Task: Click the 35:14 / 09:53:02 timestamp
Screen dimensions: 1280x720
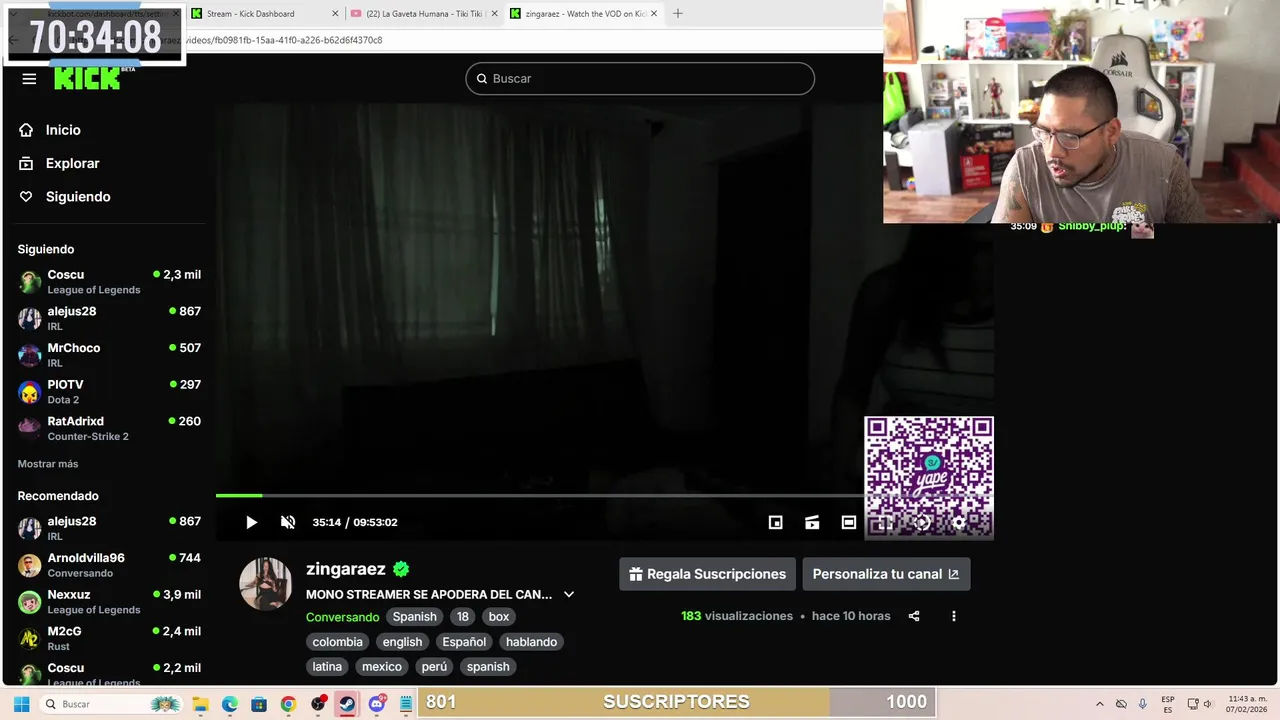Action: click(355, 522)
